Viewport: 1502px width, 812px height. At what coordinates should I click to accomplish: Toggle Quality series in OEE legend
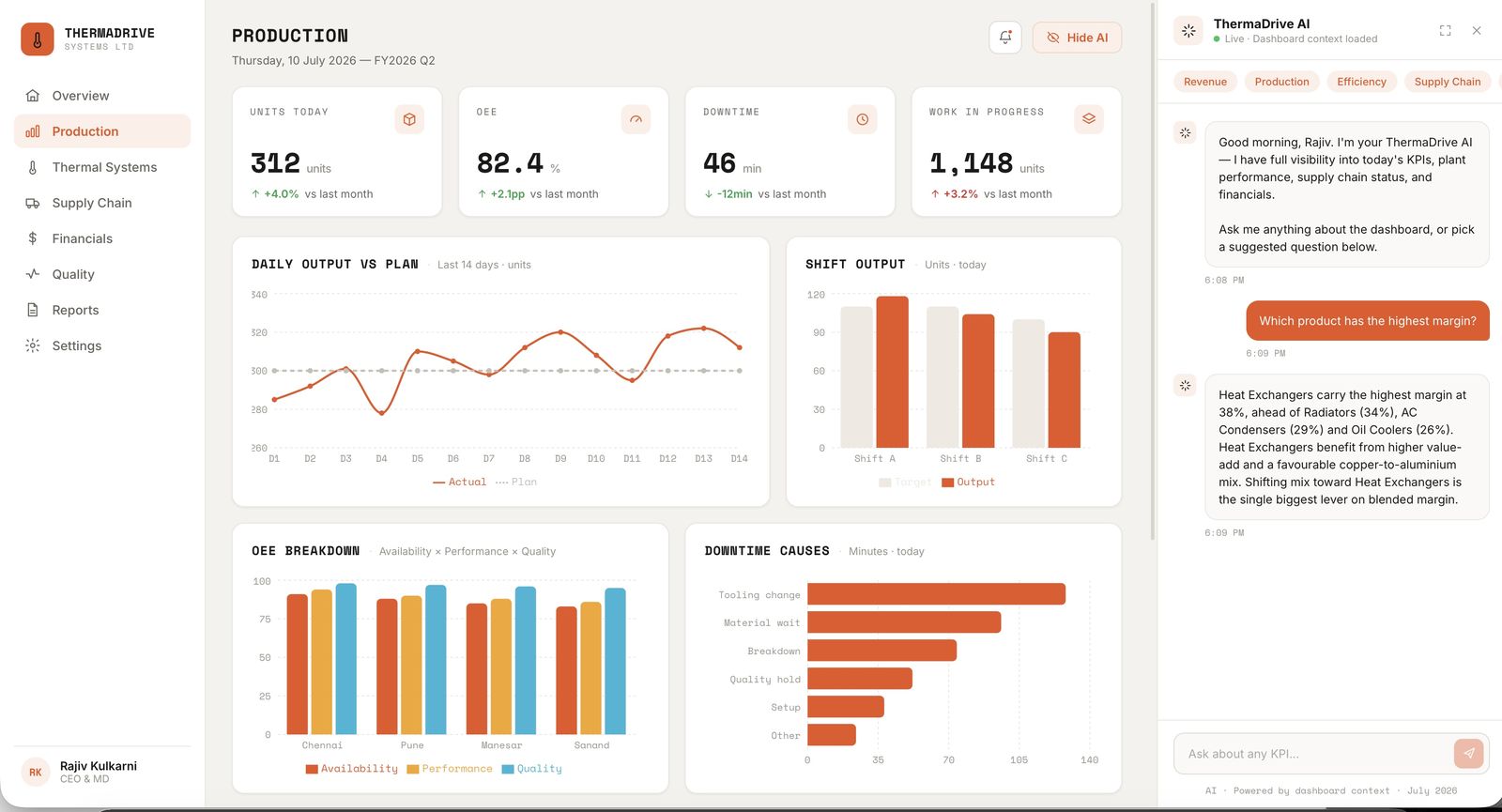point(532,769)
